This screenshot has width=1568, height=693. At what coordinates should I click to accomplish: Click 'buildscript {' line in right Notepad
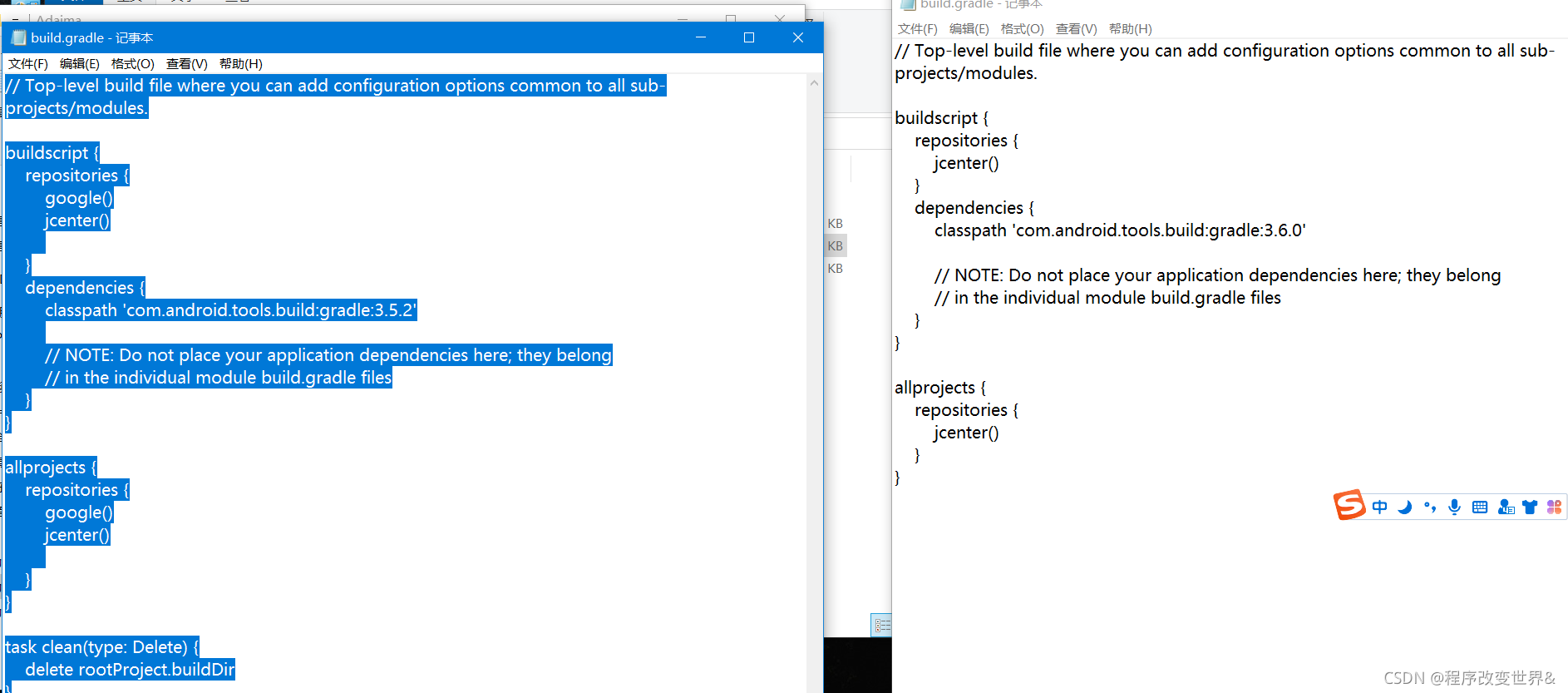click(941, 118)
